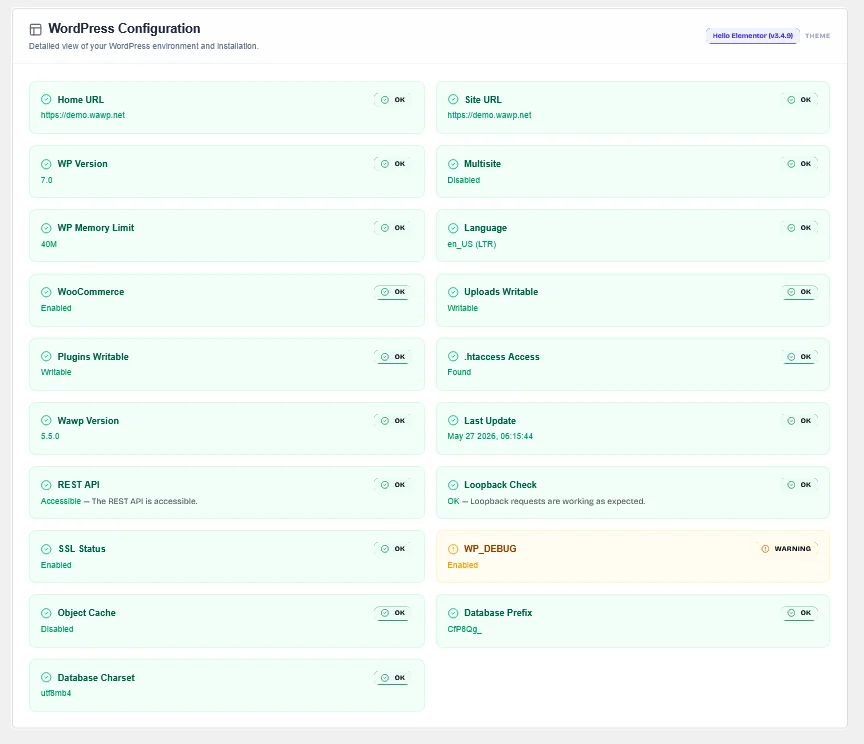Click the OK badge on Database Prefix card
The width and height of the screenshot is (864, 744).
point(799,613)
